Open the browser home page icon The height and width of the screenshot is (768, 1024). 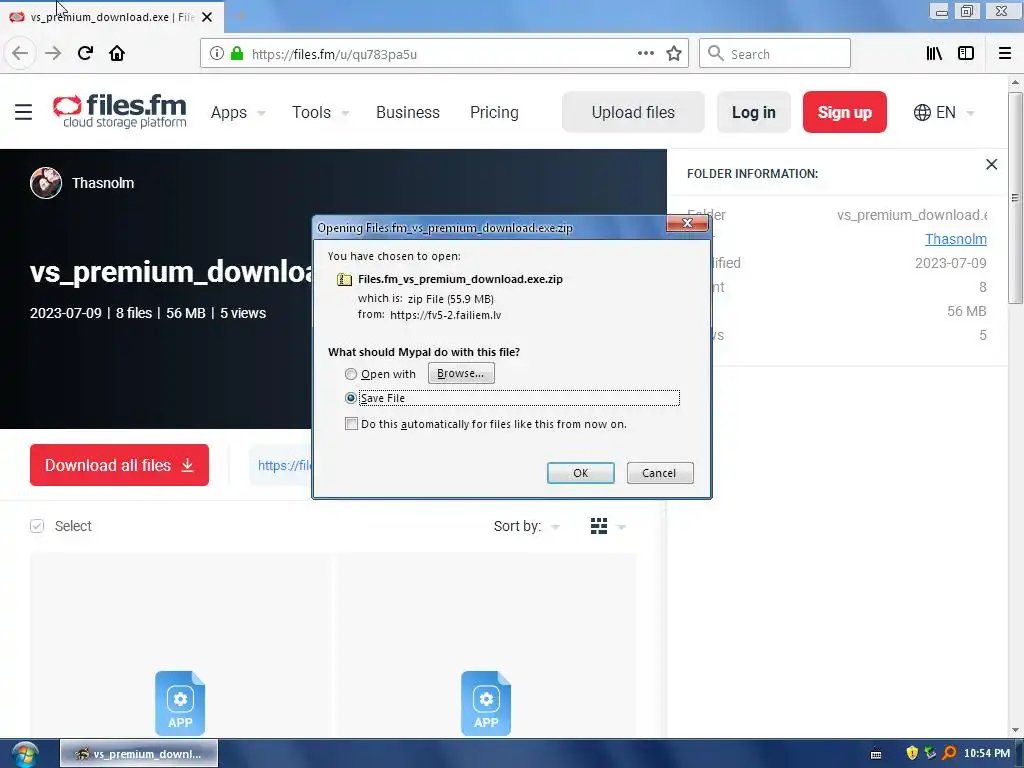(x=117, y=54)
